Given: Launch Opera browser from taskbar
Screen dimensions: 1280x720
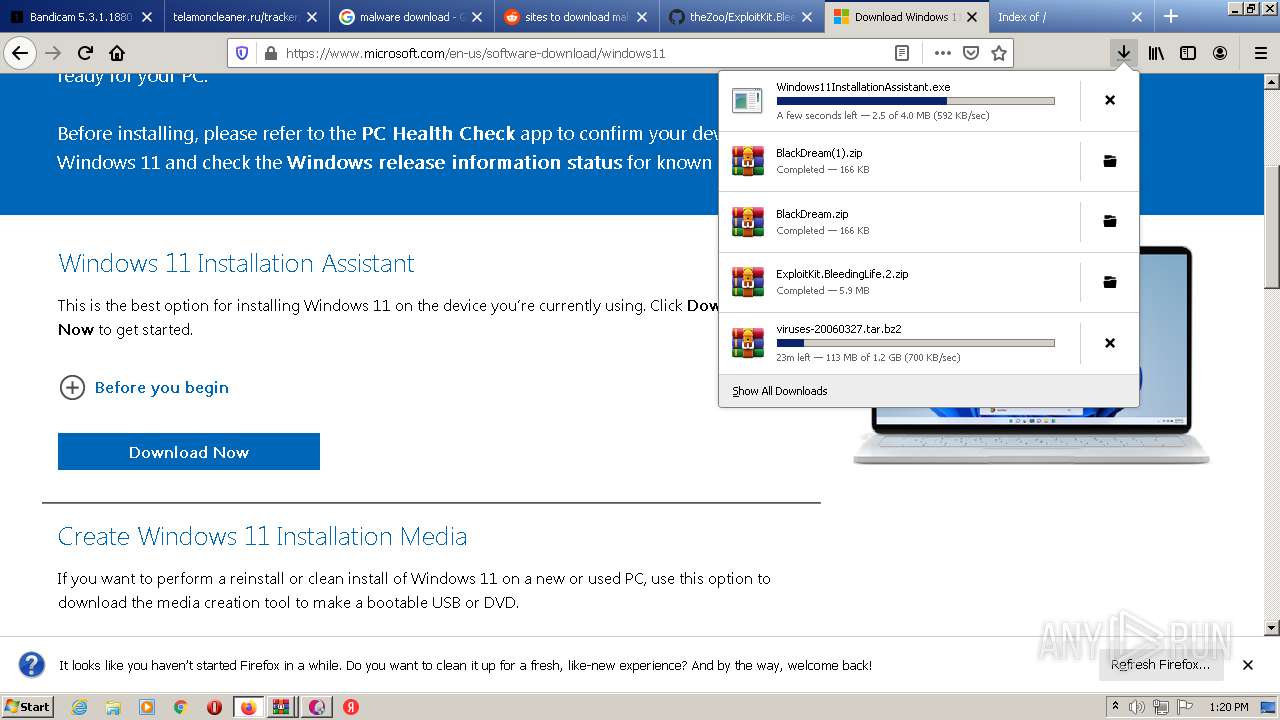Looking at the screenshot, I should point(215,707).
